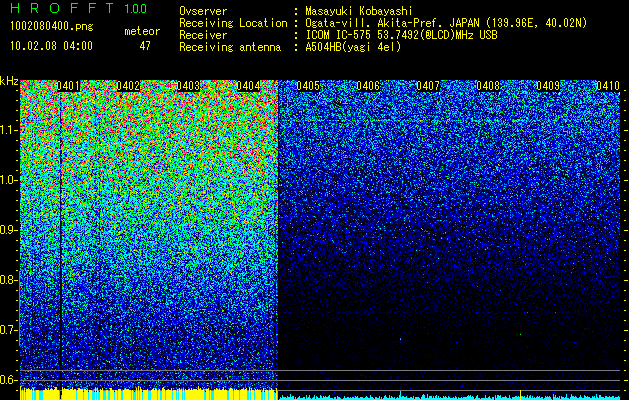
Task: Click the 0408 time marker
Action: click(488, 86)
